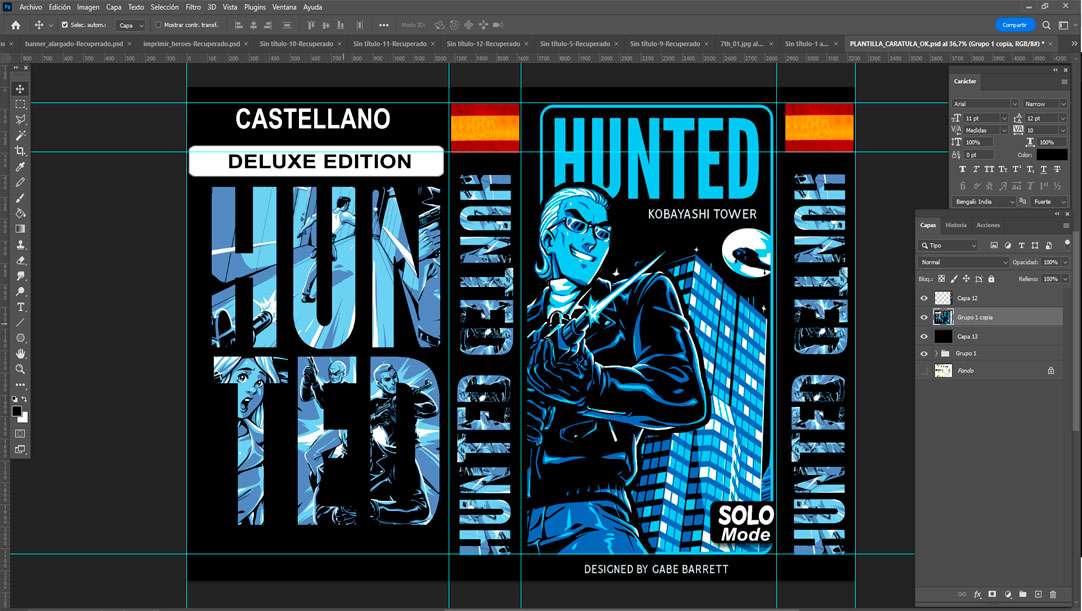This screenshot has width=1082, height=611.
Task: Select the Magic Wand tool
Action: tap(20, 135)
